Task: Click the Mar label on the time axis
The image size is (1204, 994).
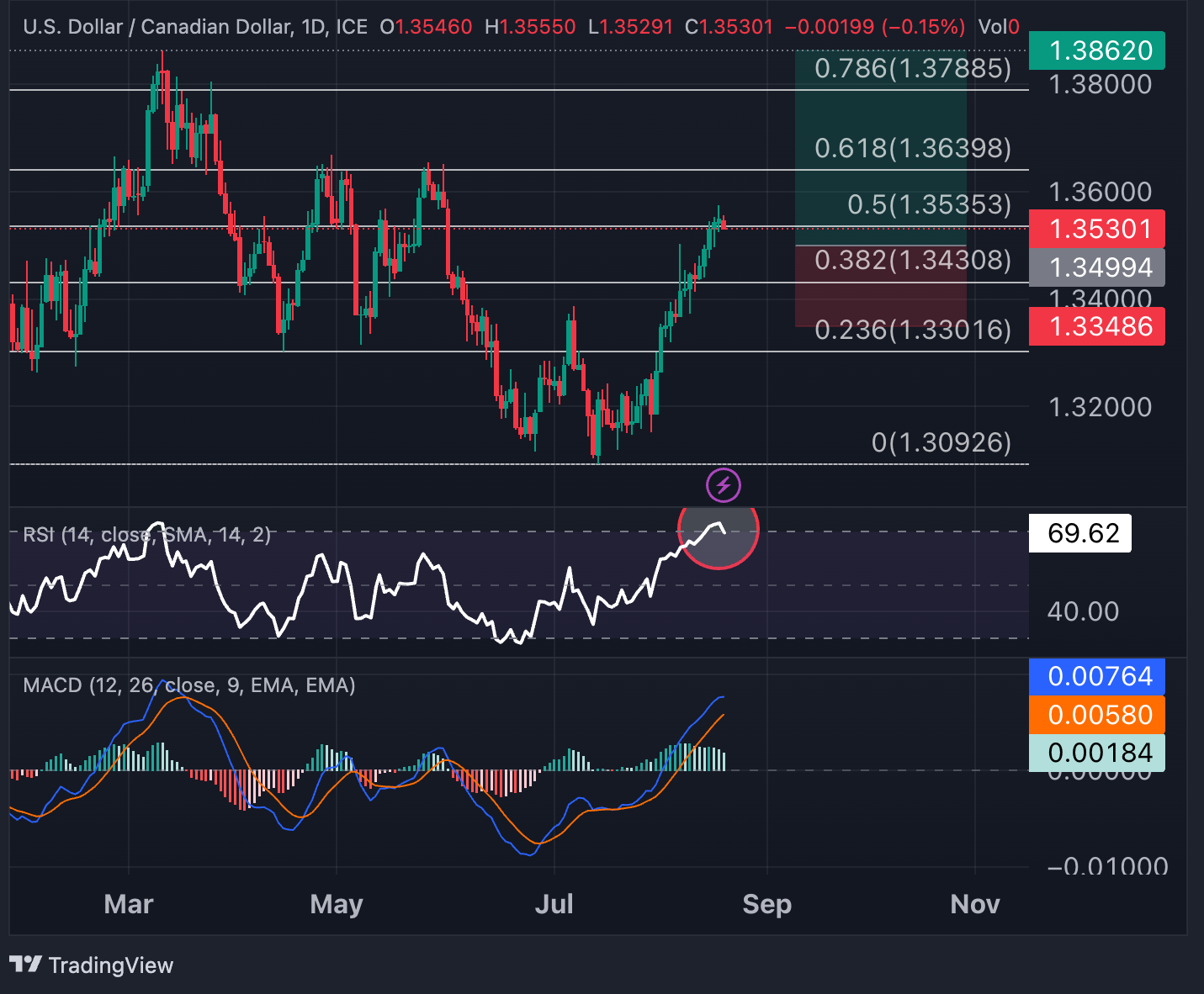Action: click(x=128, y=904)
